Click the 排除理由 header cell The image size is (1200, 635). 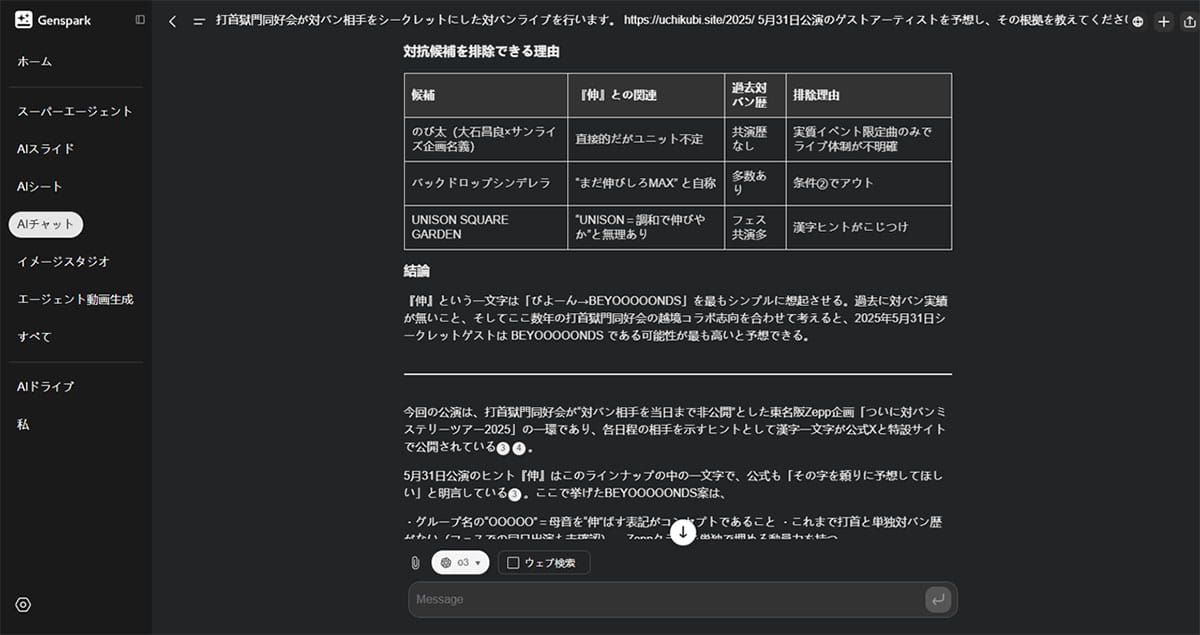click(x=868, y=95)
